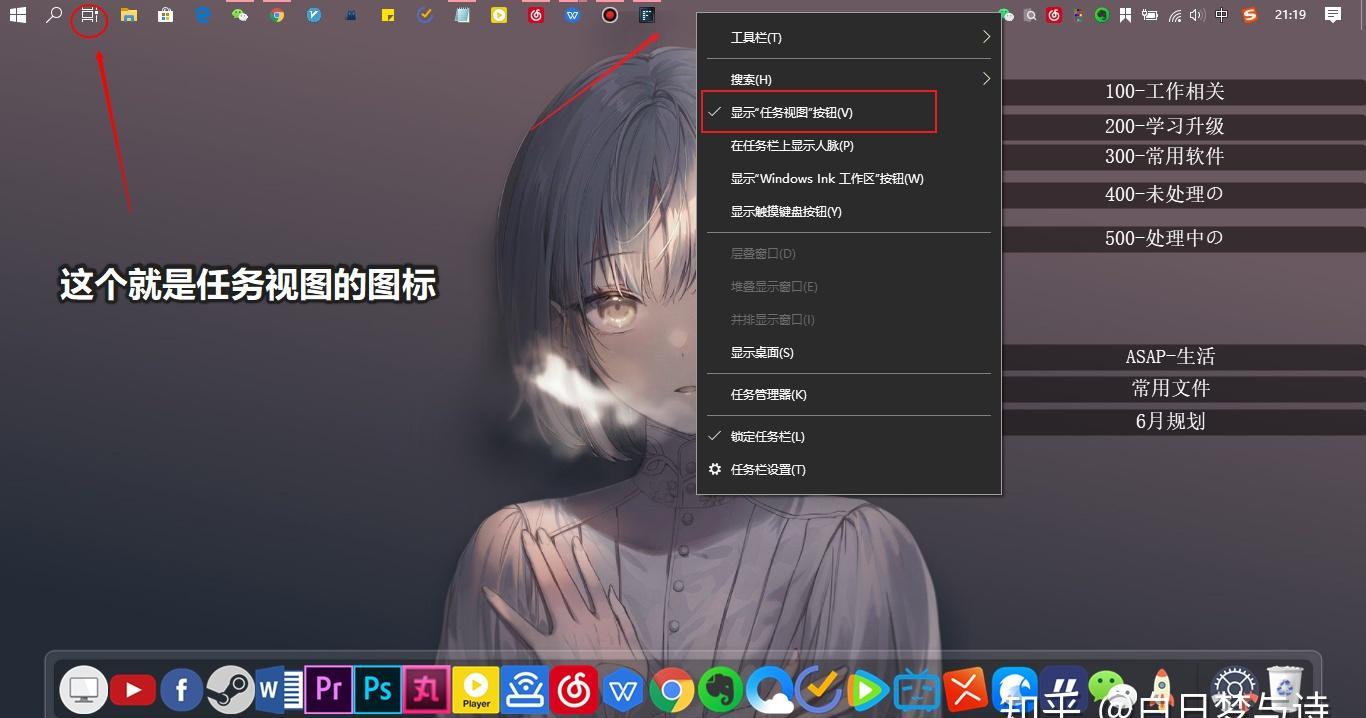1366x718 pixels.
Task: Open the checkmark to-do app in the dock
Action: (820, 690)
